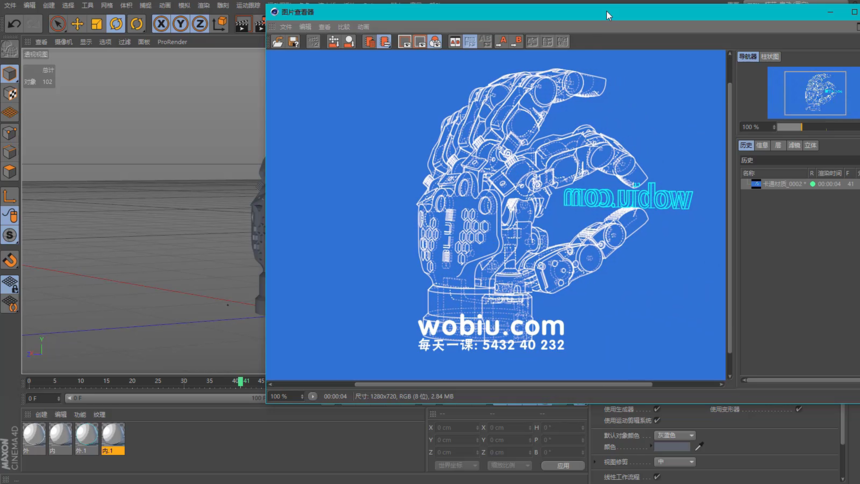Open the 默认对象颜色 dropdown
Viewport: 860px width, 484px height.
click(675, 435)
